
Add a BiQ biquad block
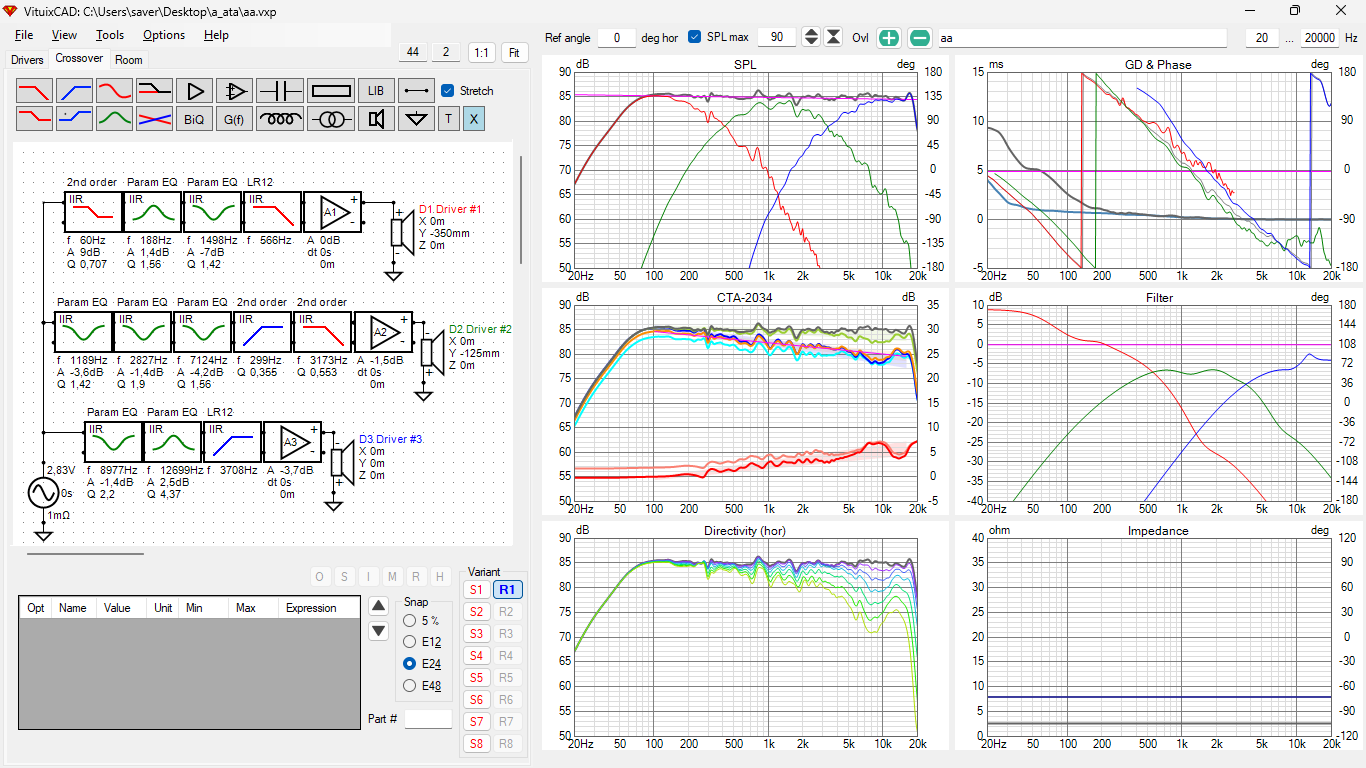(x=195, y=119)
